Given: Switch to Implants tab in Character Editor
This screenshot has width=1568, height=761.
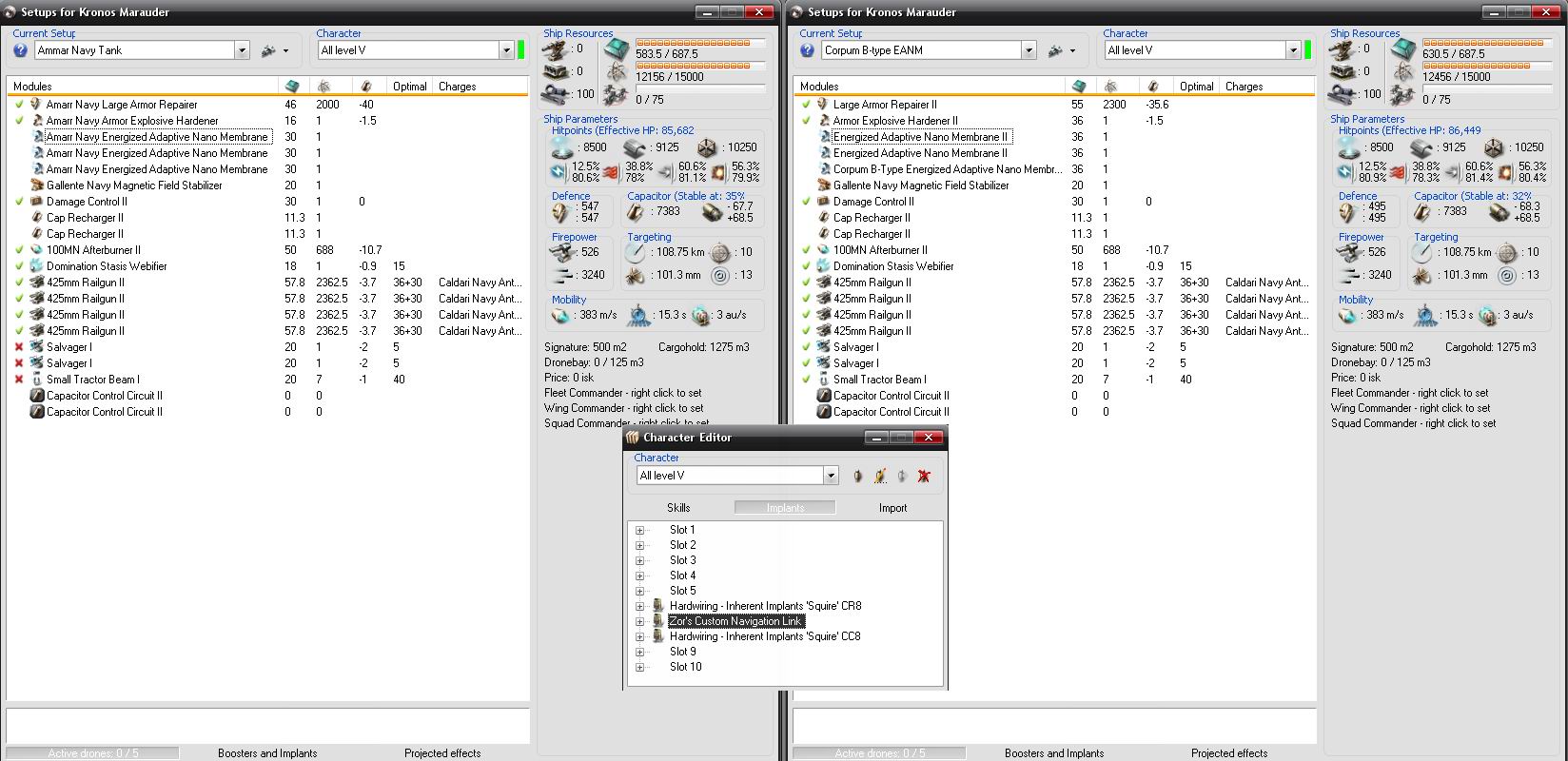Looking at the screenshot, I should tap(785, 508).
